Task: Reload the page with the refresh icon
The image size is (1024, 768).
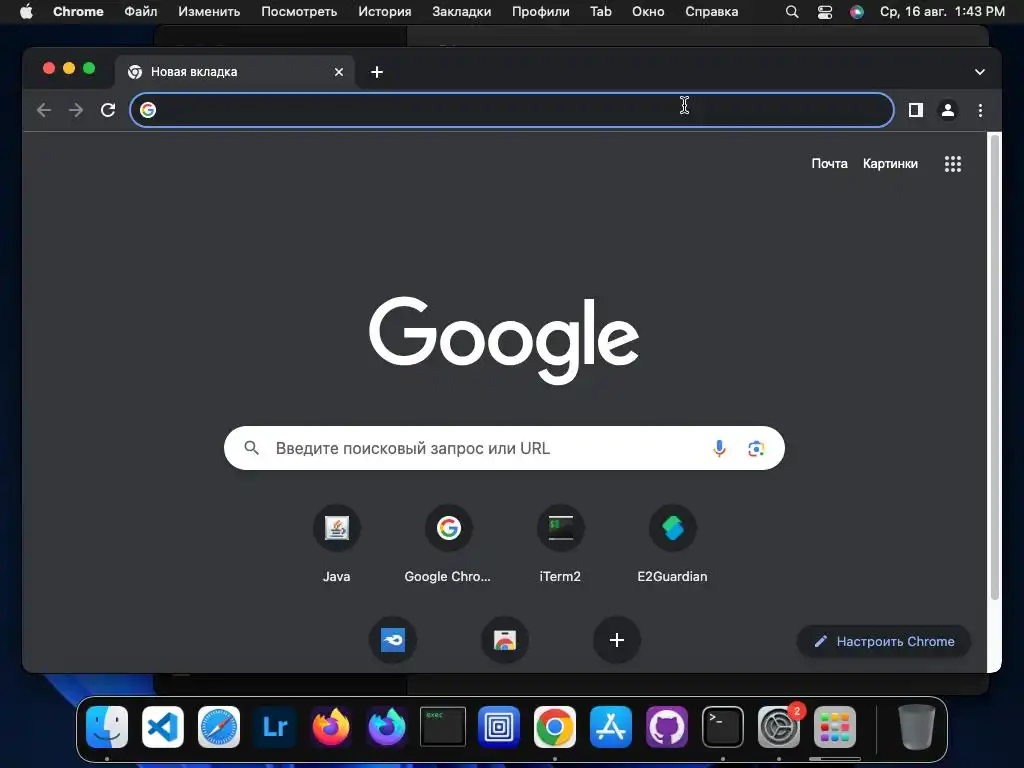Action: click(108, 110)
